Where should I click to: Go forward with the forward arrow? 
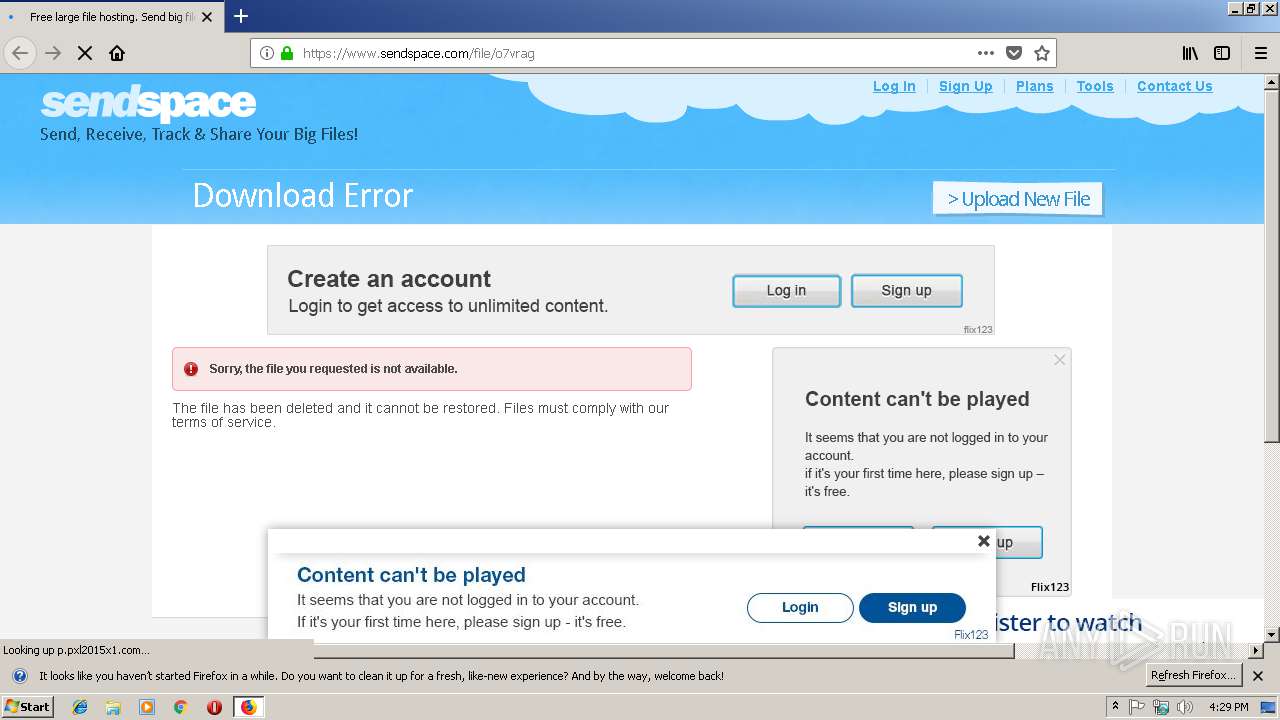[x=53, y=53]
